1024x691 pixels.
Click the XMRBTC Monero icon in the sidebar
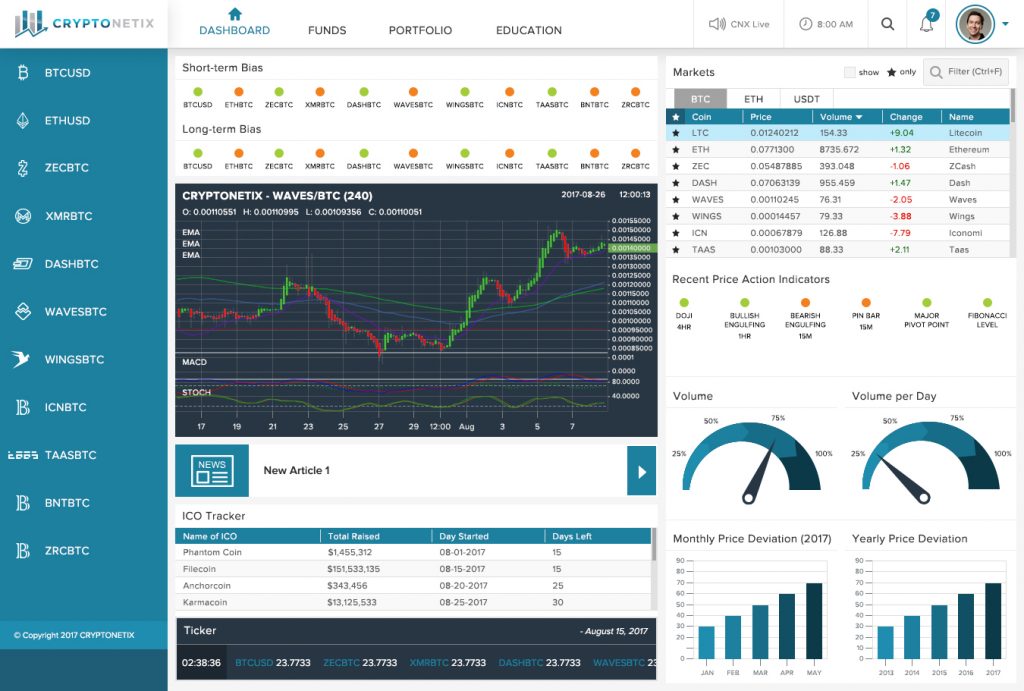tap(22, 216)
